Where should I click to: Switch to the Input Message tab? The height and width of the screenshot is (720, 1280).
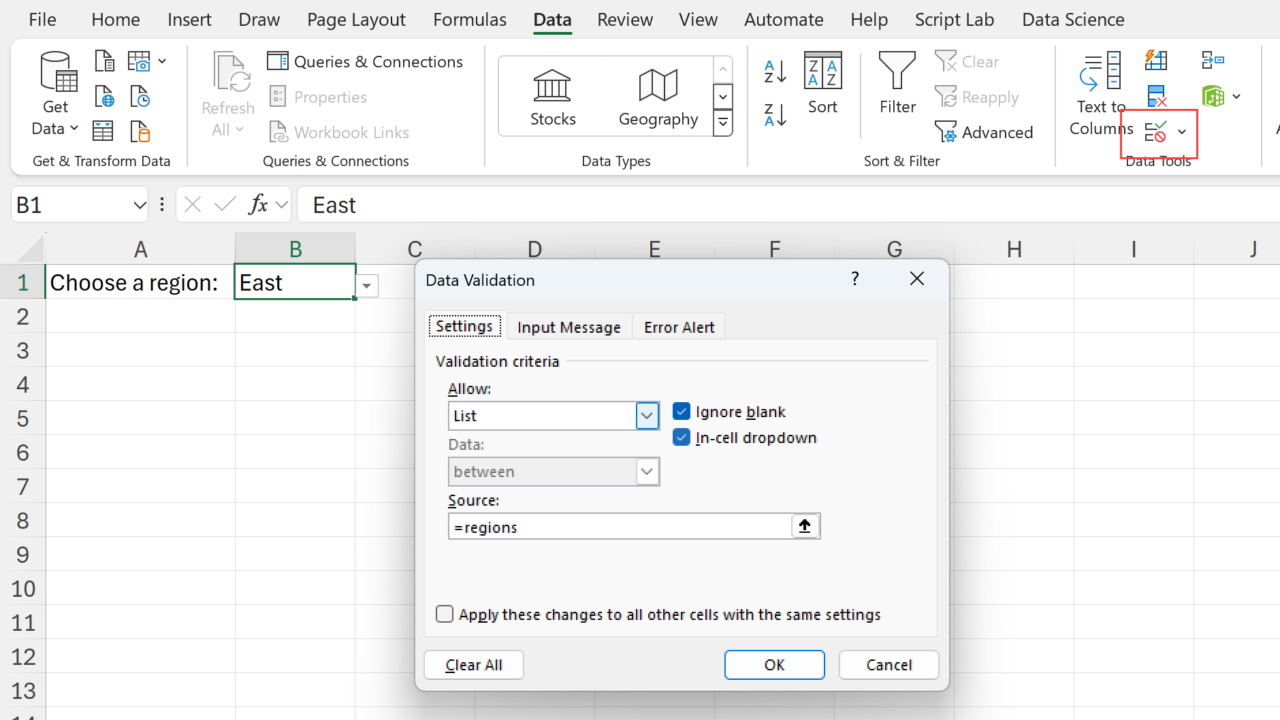coord(568,327)
